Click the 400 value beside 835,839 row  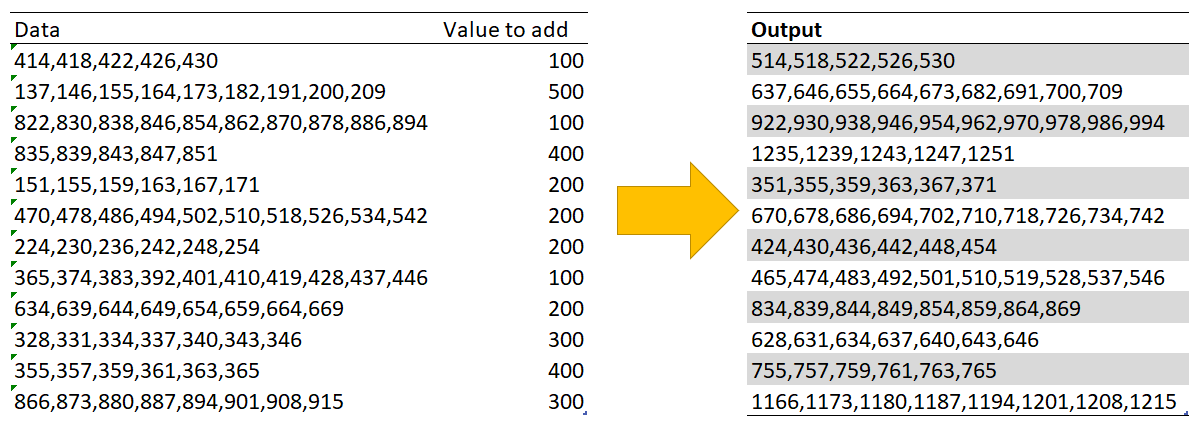[565, 154]
